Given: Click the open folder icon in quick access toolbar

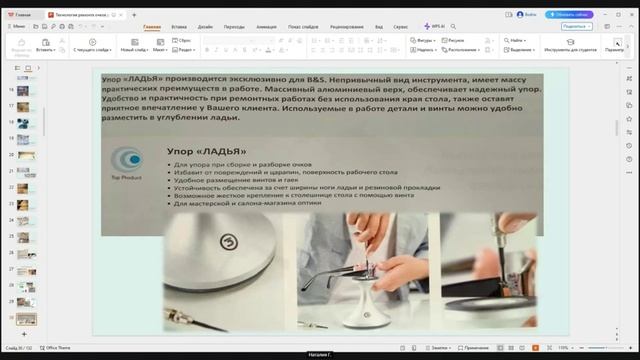Looking at the screenshot, I should (36, 27).
